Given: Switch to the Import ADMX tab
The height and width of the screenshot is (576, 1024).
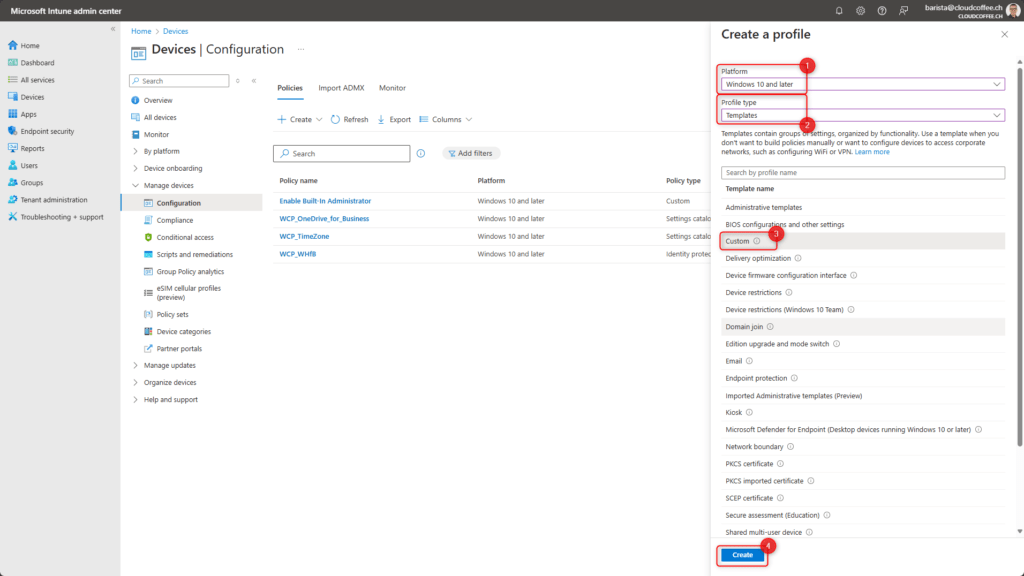Looking at the screenshot, I should click(x=341, y=88).
